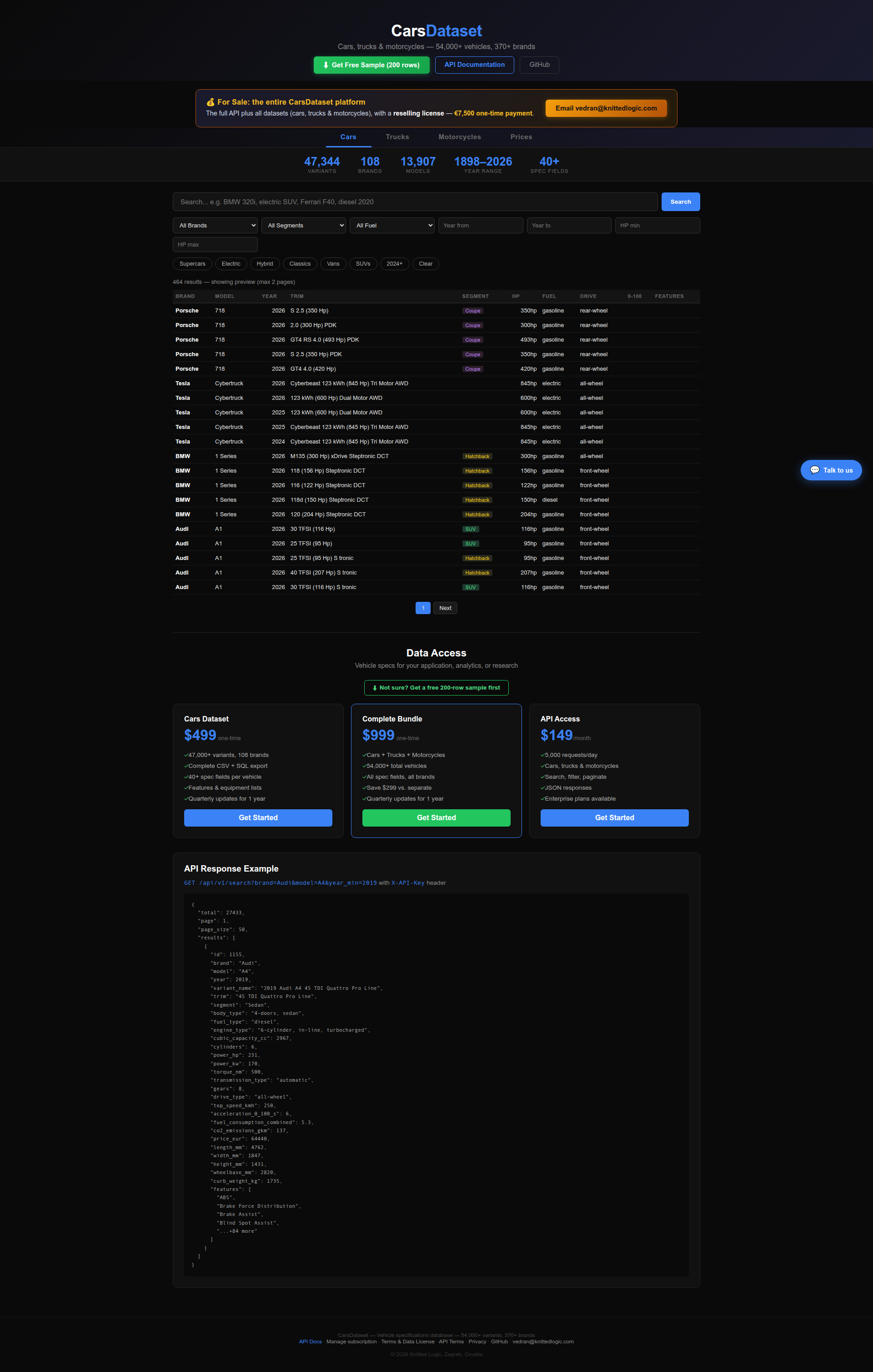
Task: Switch to the Cars tab
Action: click(x=348, y=137)
